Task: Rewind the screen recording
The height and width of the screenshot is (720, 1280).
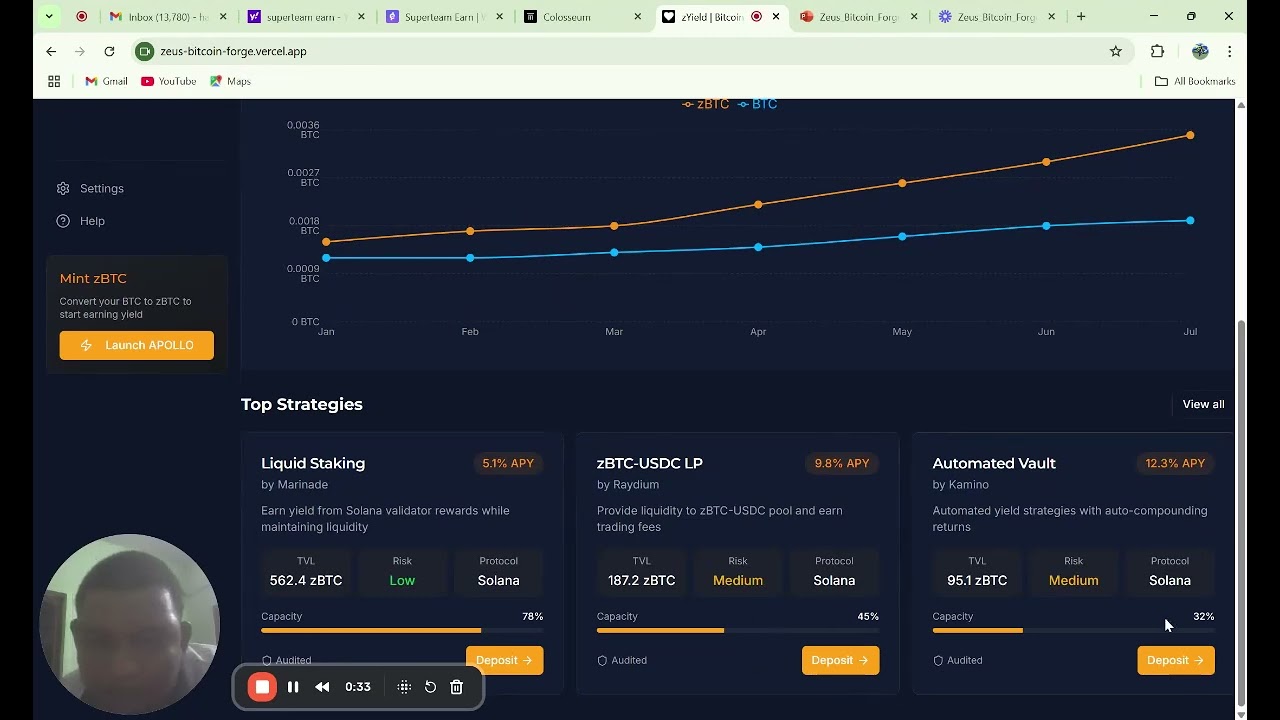Action: point(322,687)
